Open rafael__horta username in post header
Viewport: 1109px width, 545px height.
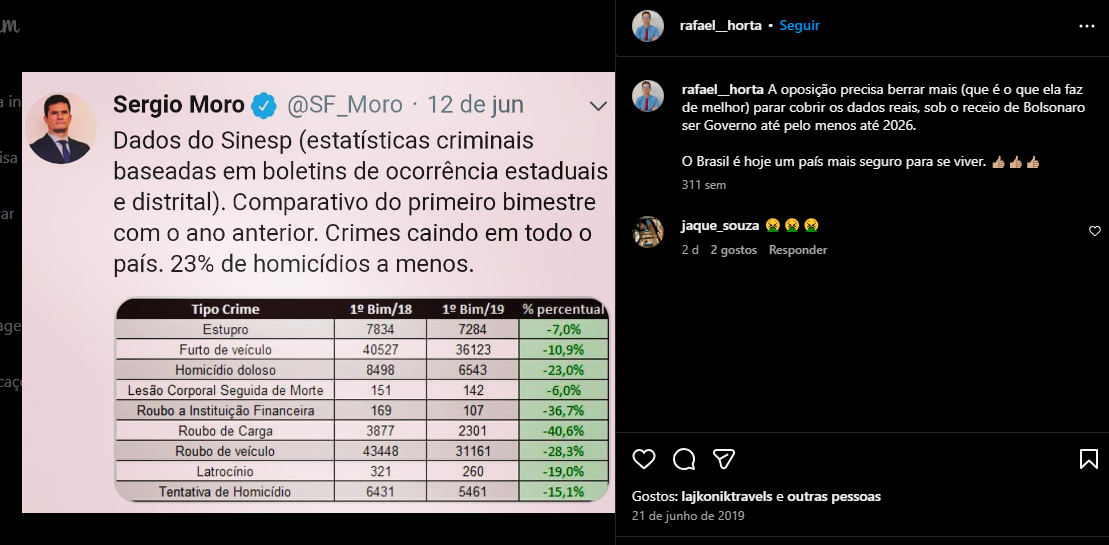pyautogui.click(x=721, y=25)
